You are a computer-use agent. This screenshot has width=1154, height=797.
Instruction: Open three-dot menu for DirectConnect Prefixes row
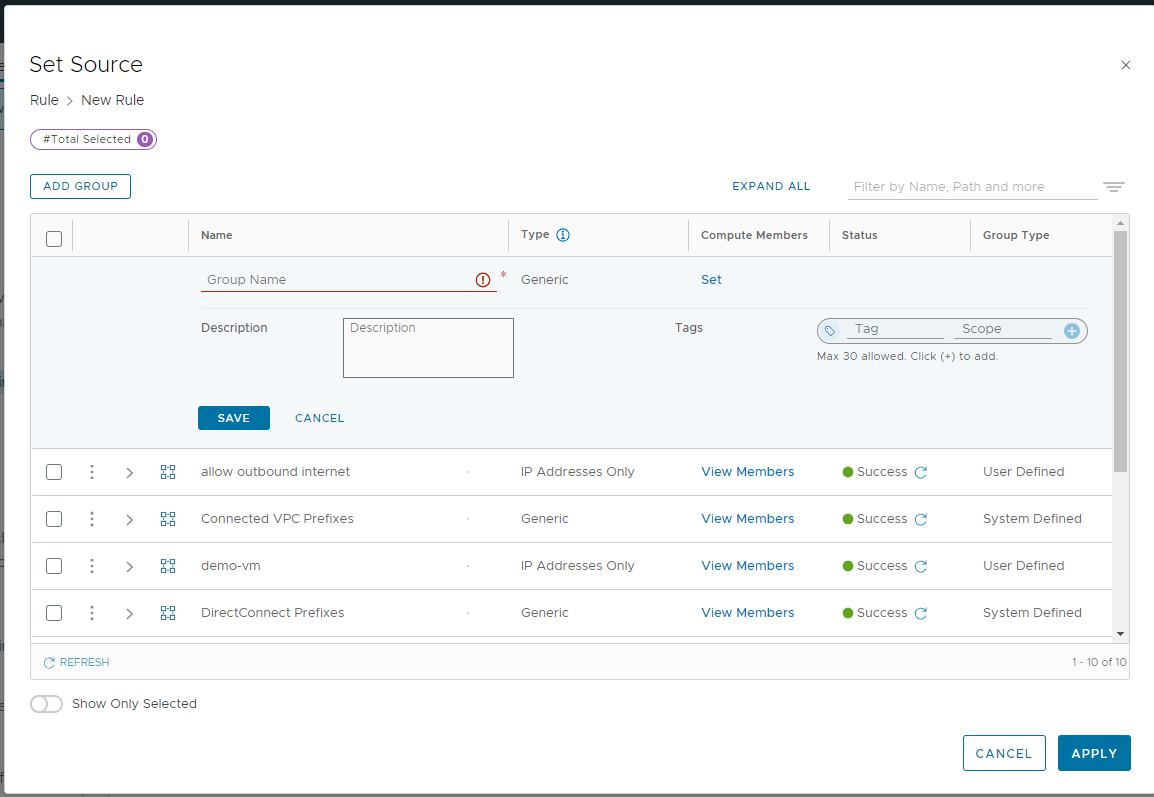click(92, 613)
